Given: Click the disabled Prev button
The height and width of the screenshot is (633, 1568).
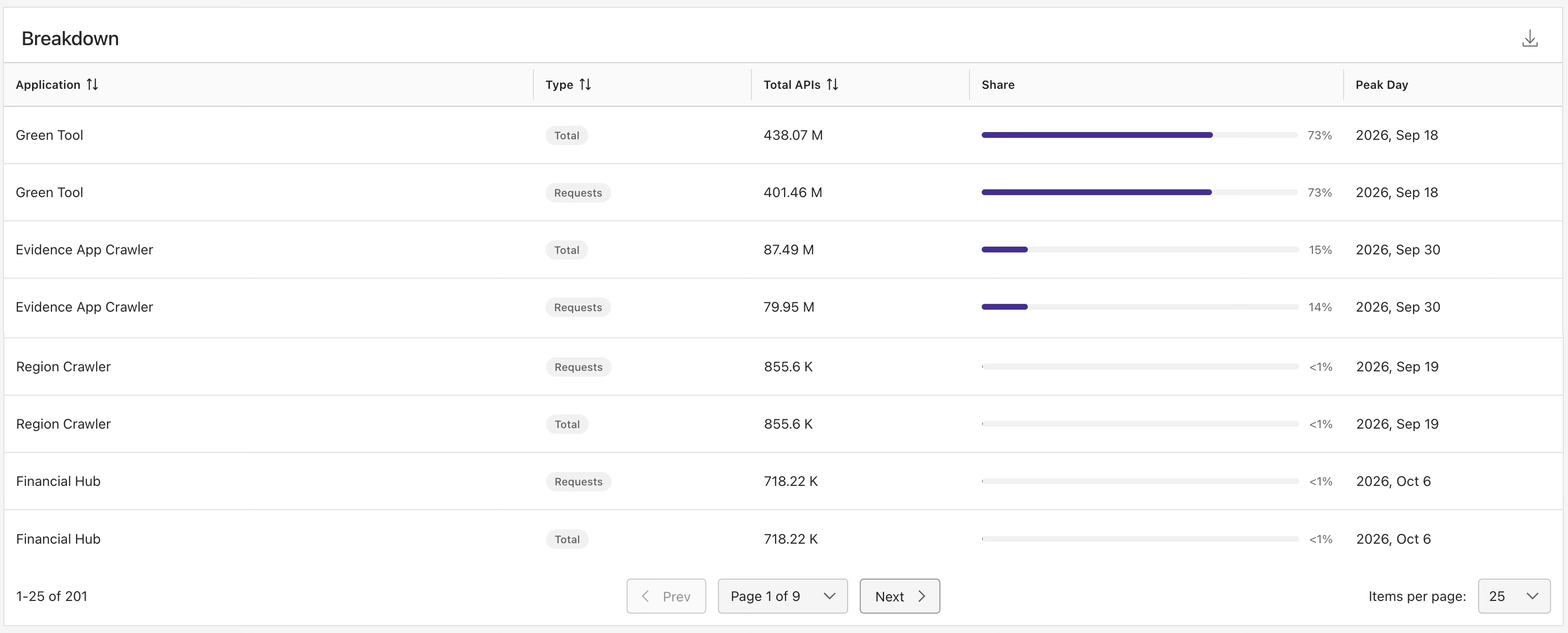Looking at the screenshot, I should tap(666, 596).
